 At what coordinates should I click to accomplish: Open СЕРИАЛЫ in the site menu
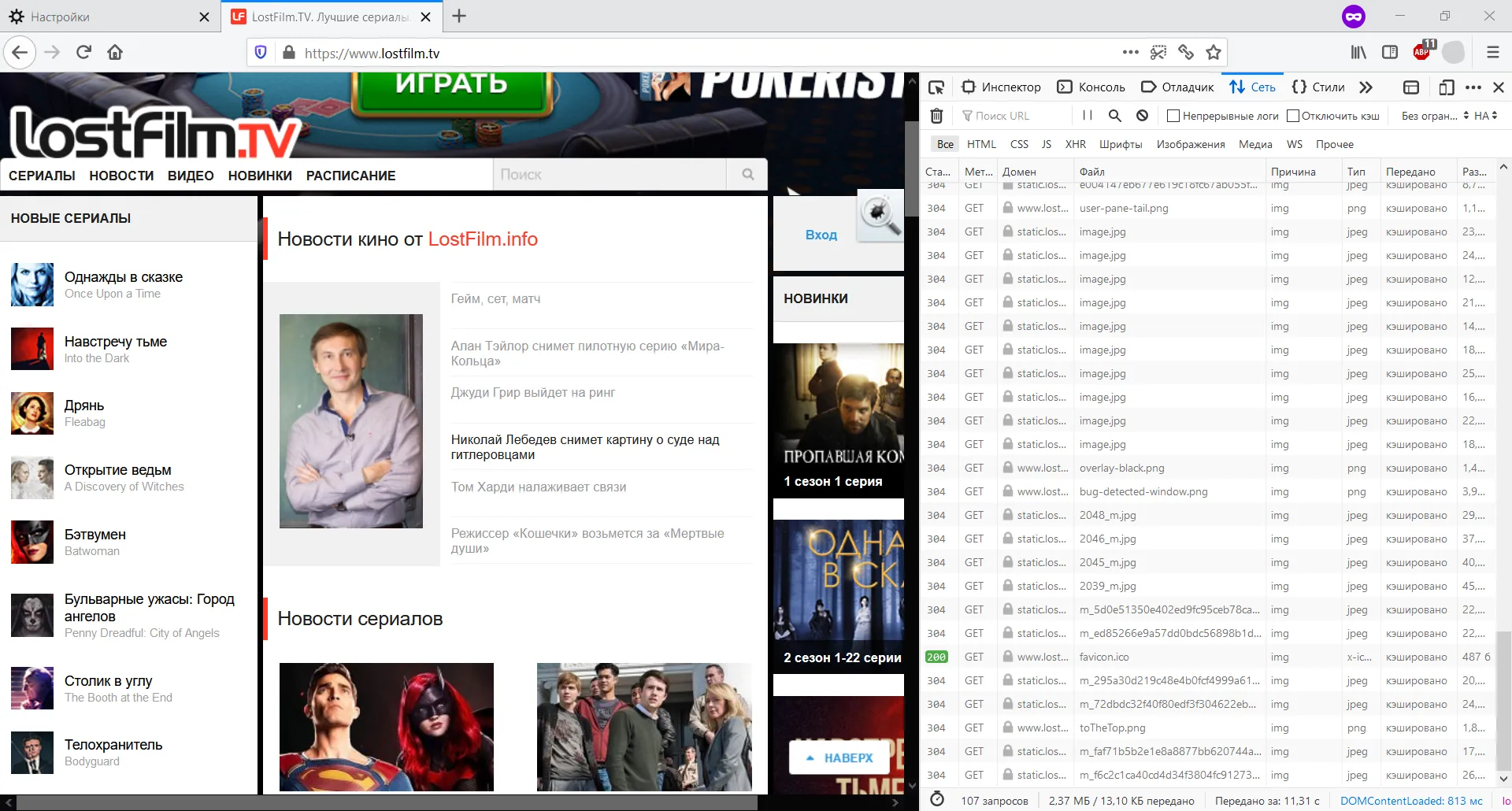point(43,176)
